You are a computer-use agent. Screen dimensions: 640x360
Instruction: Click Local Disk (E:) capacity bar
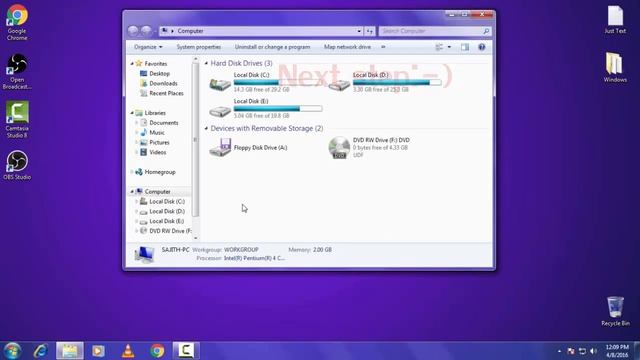(278, 109)
